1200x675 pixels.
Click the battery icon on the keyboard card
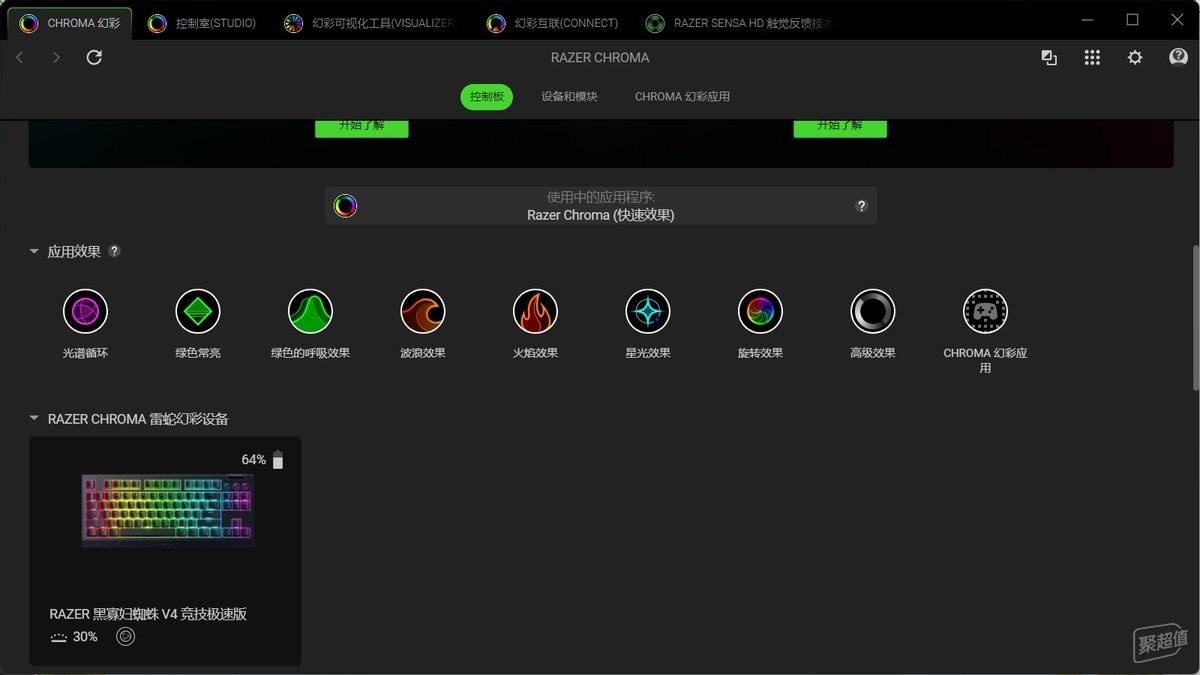tap(278, 460)
